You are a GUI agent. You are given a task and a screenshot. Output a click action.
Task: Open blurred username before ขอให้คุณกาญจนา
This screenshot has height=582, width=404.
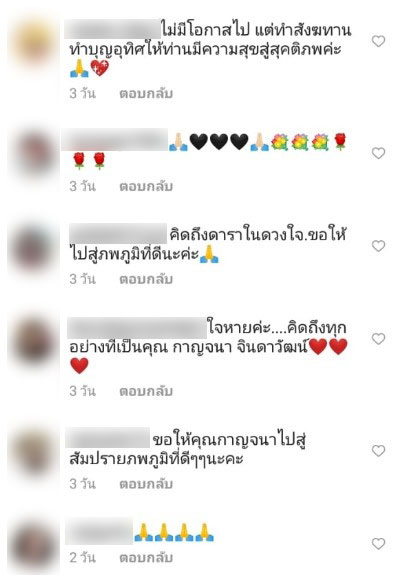(x=108, y=438)
